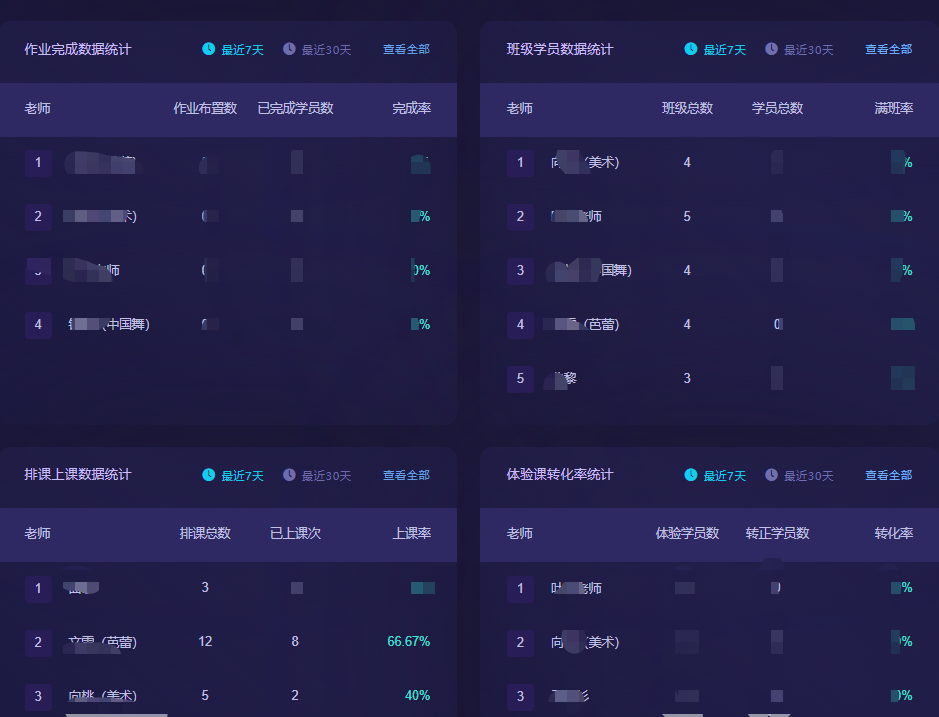
Task: Select the (美术) teacher row in 体验课转化率统计
Action: click(709, 642)
